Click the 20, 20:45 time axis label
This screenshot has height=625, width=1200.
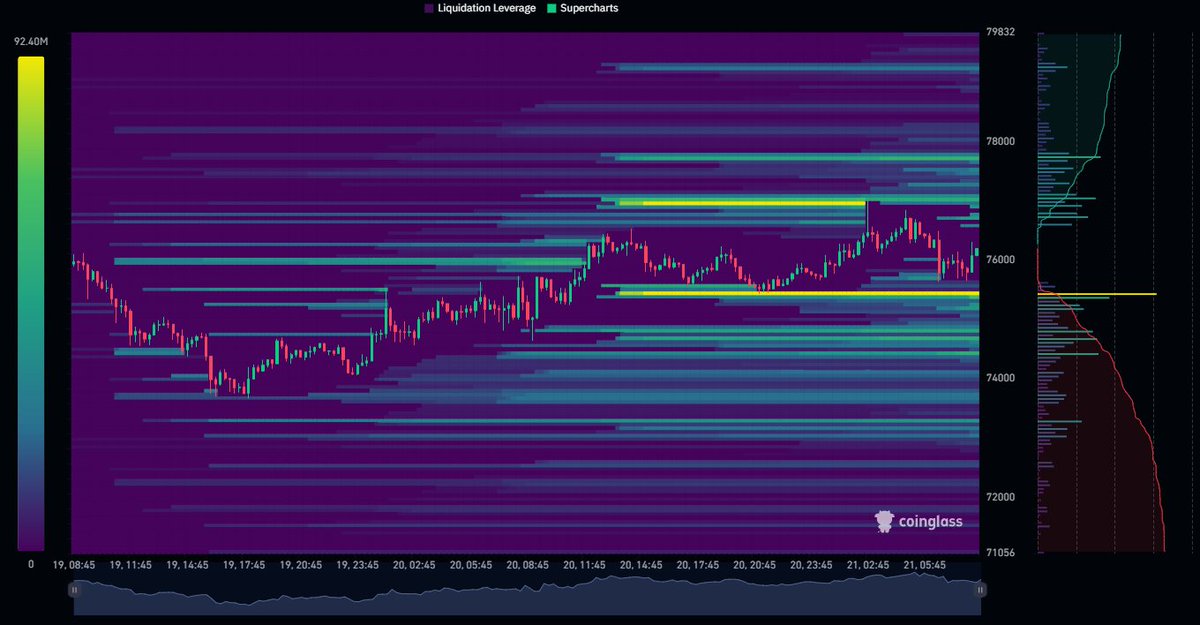click(754, 565)
